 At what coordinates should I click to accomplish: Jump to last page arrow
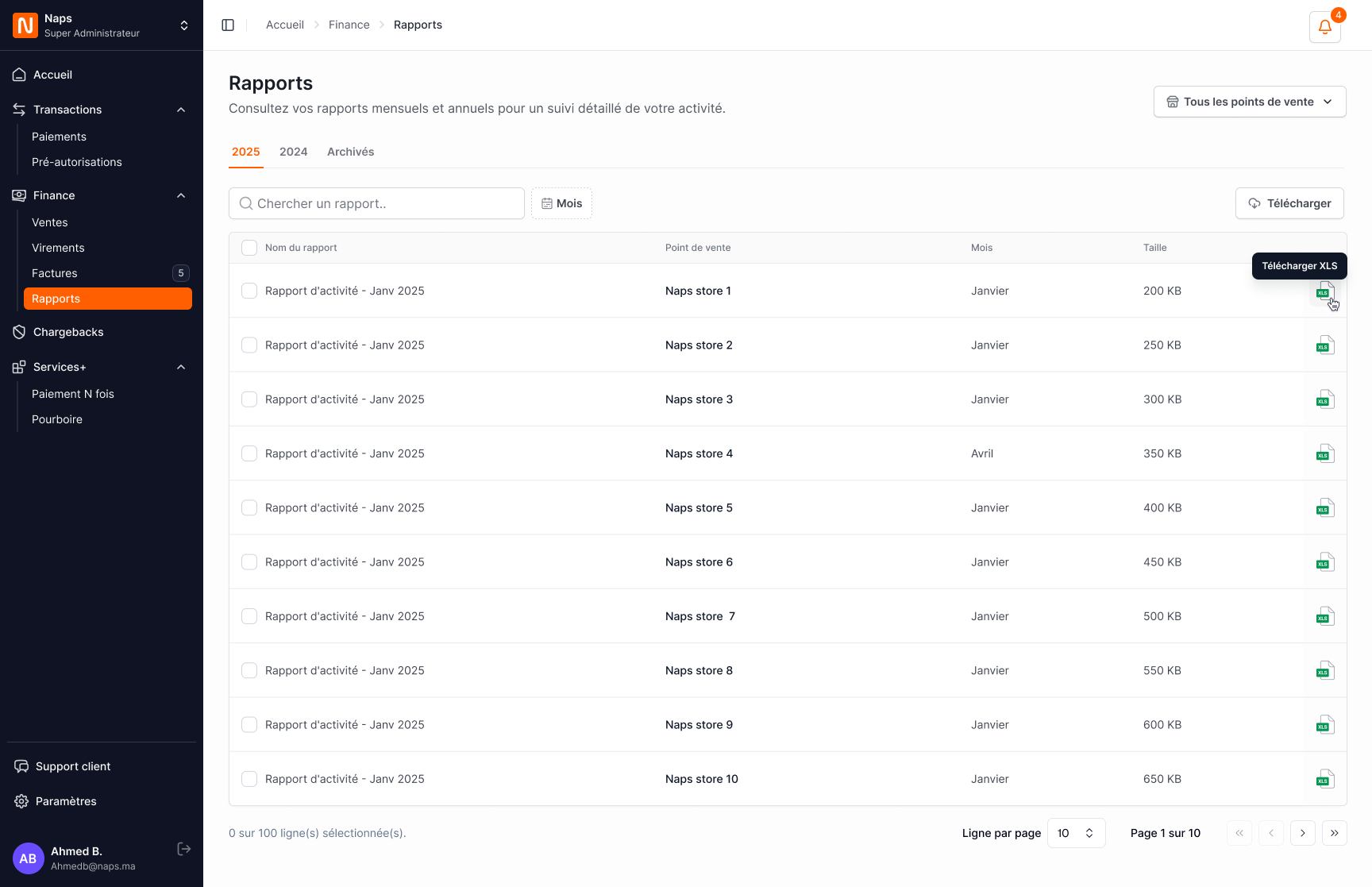[1335, 833]
